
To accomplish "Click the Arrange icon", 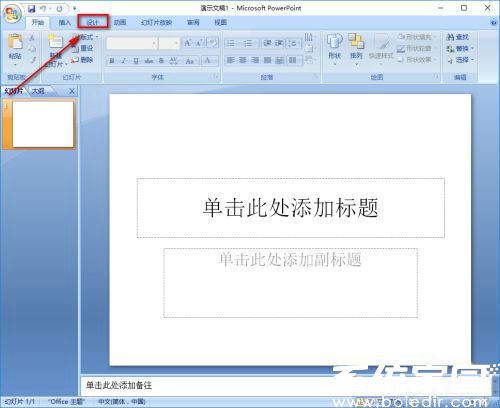I will 356,41.
